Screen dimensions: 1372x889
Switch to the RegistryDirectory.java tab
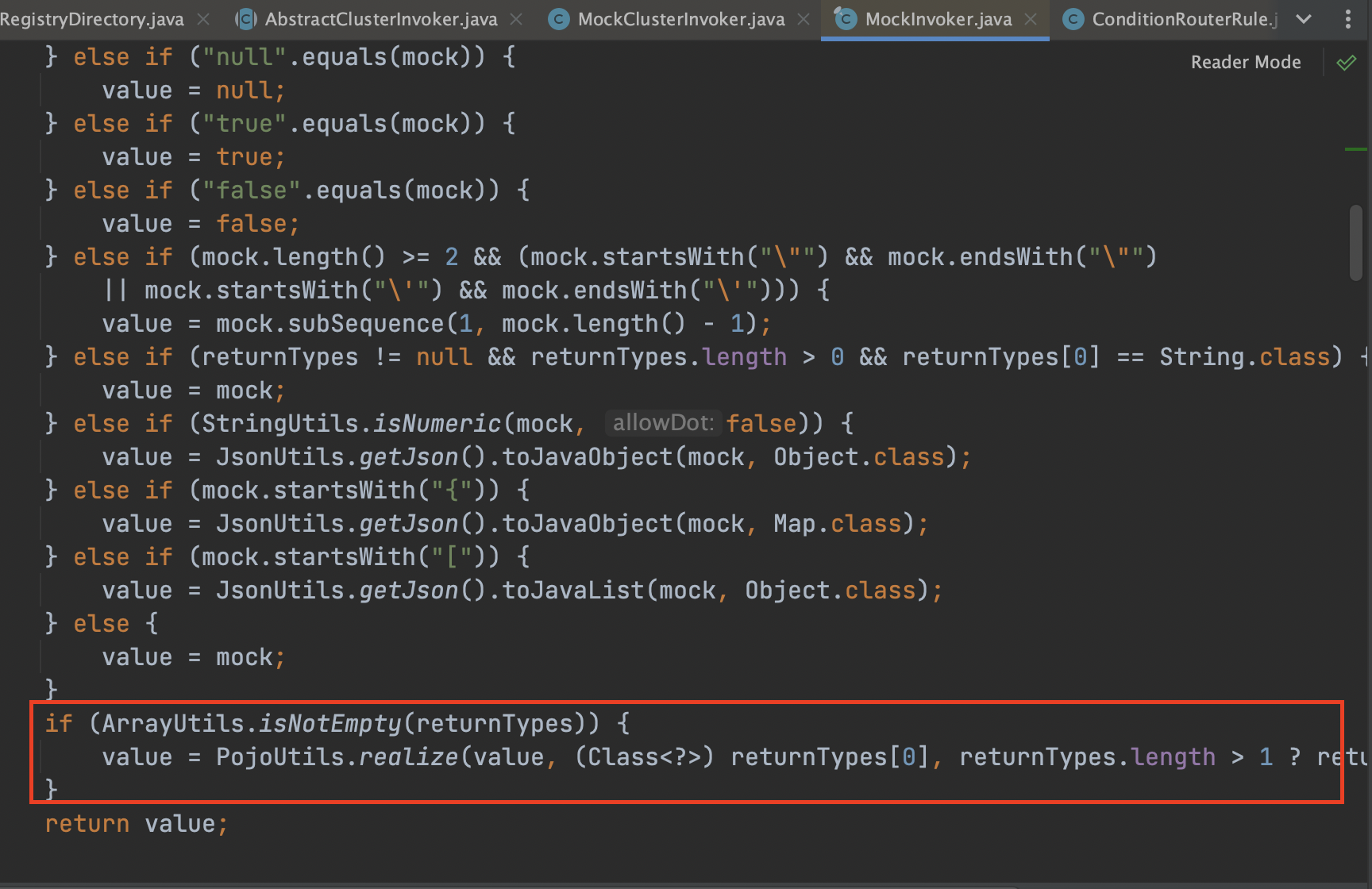tap(91, 19)
